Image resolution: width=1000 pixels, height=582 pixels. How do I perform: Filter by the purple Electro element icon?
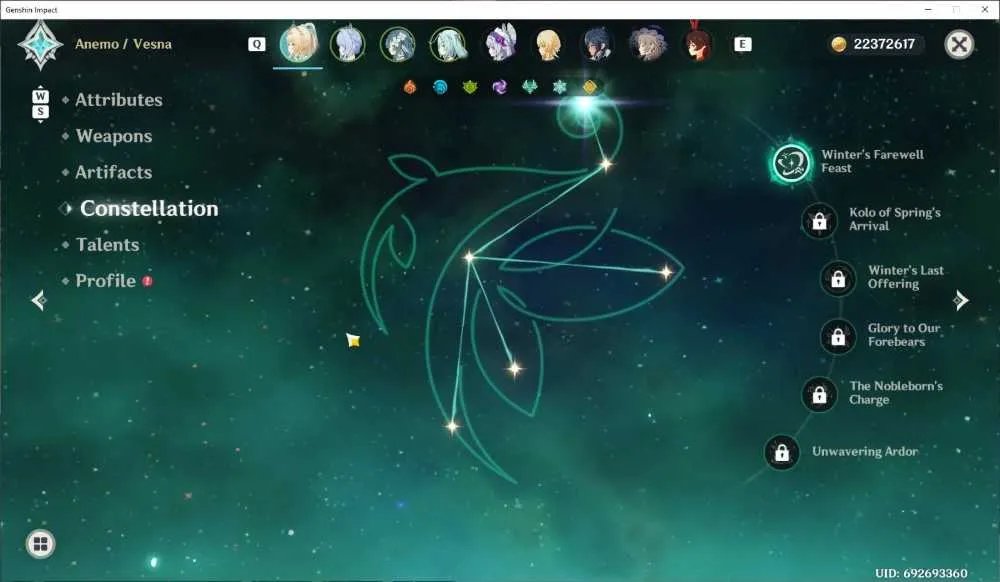[x=500, y=87]
